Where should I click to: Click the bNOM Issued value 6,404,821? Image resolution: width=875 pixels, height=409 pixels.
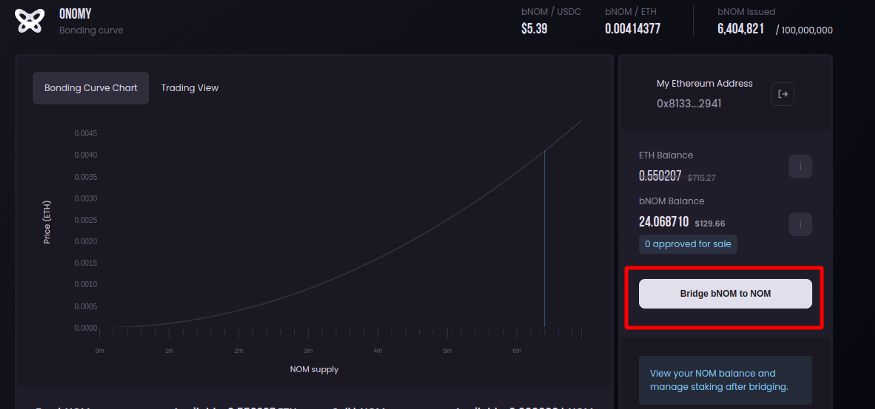click(741, 28)
